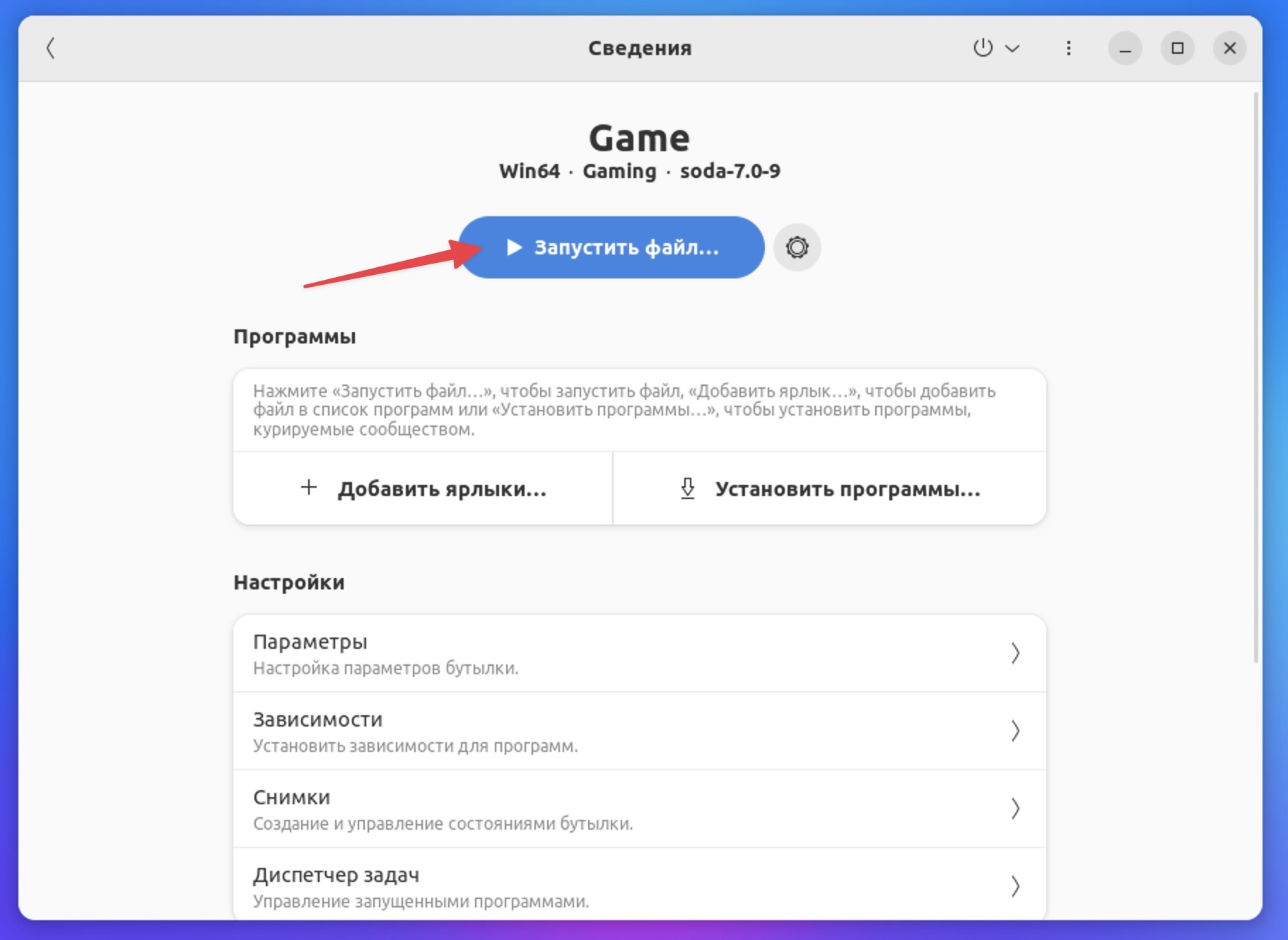Image resolution: width=1288 pixels, height=940 pixels.
Task: Open launch options gear next to run button
Action: (797, 247)
